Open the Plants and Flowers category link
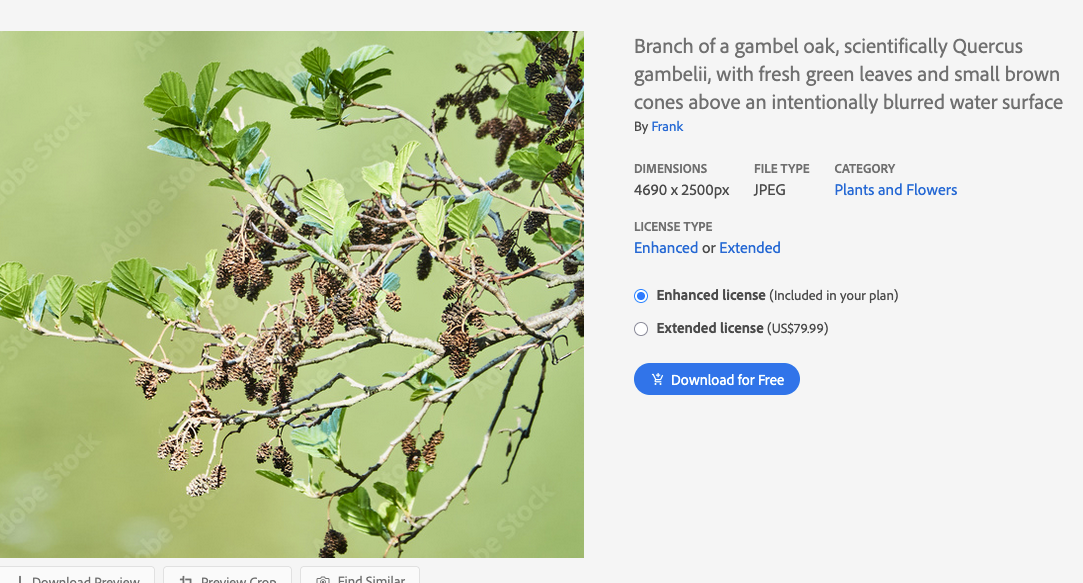The height and width of the screenshot is (583, 1083). [895, 190]
